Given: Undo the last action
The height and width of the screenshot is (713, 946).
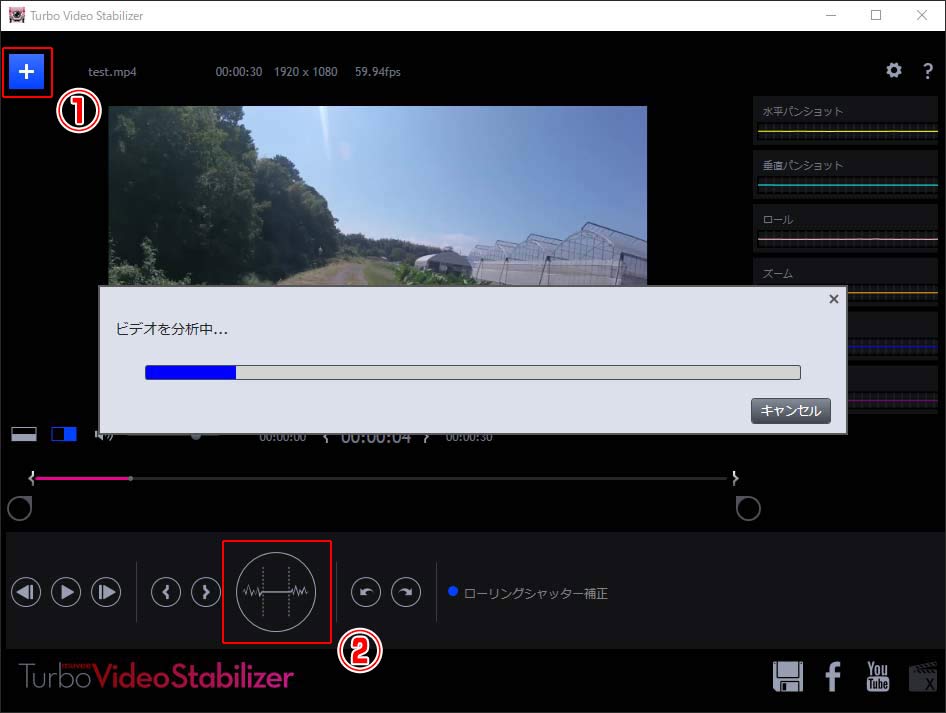Looking at the screenshot, I should coord(366,592).
